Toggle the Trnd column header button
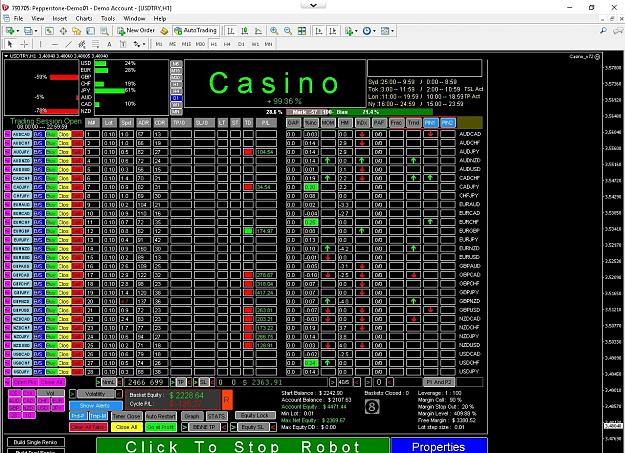The width and height of the screenshot is (625, 453). tap(413, 123)
